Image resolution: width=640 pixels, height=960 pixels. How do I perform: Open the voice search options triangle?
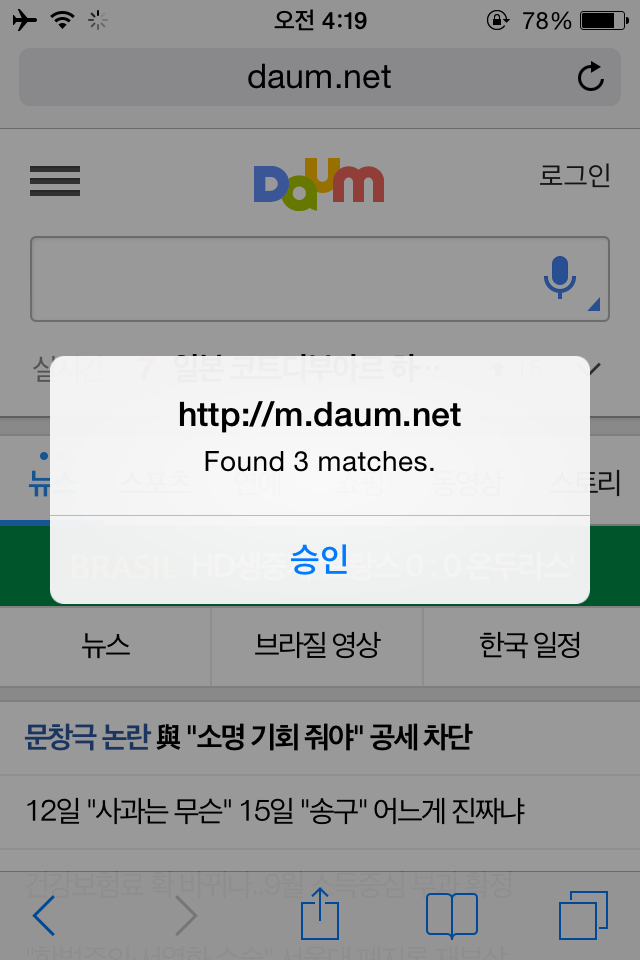coord(593,304)
